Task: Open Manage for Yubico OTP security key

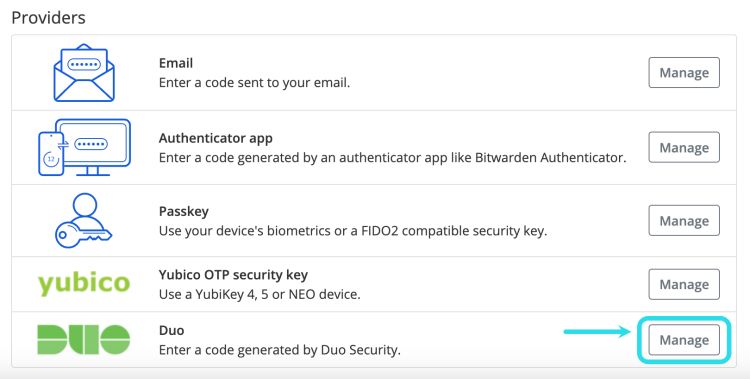Action: coord(684,284)
